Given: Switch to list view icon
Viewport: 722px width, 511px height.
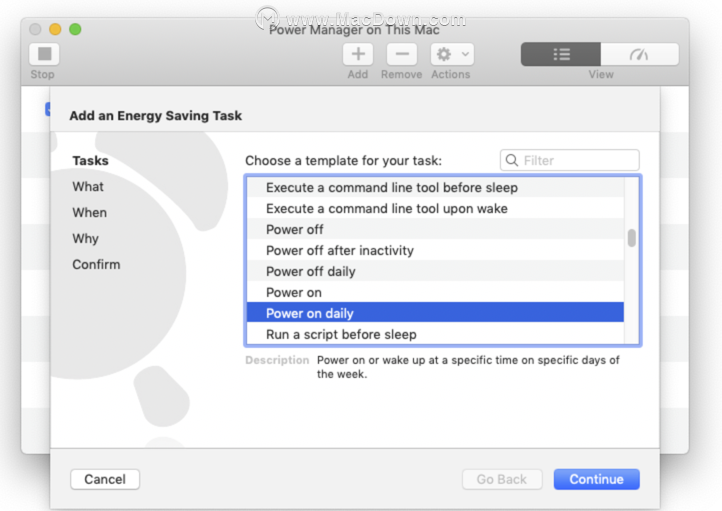Looking at the screenshot, I should (561, 54).
